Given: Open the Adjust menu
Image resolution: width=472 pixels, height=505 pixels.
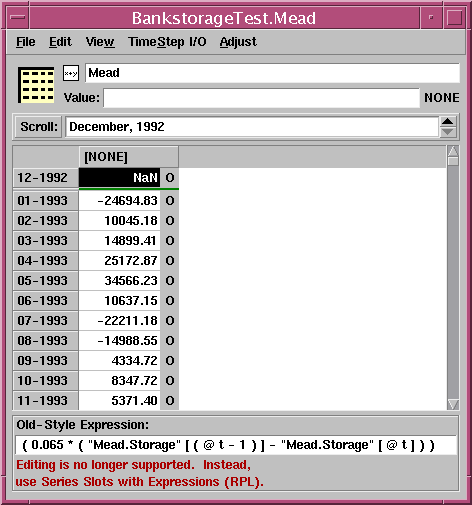Looking at the screenshot, I should pos(238,42).
